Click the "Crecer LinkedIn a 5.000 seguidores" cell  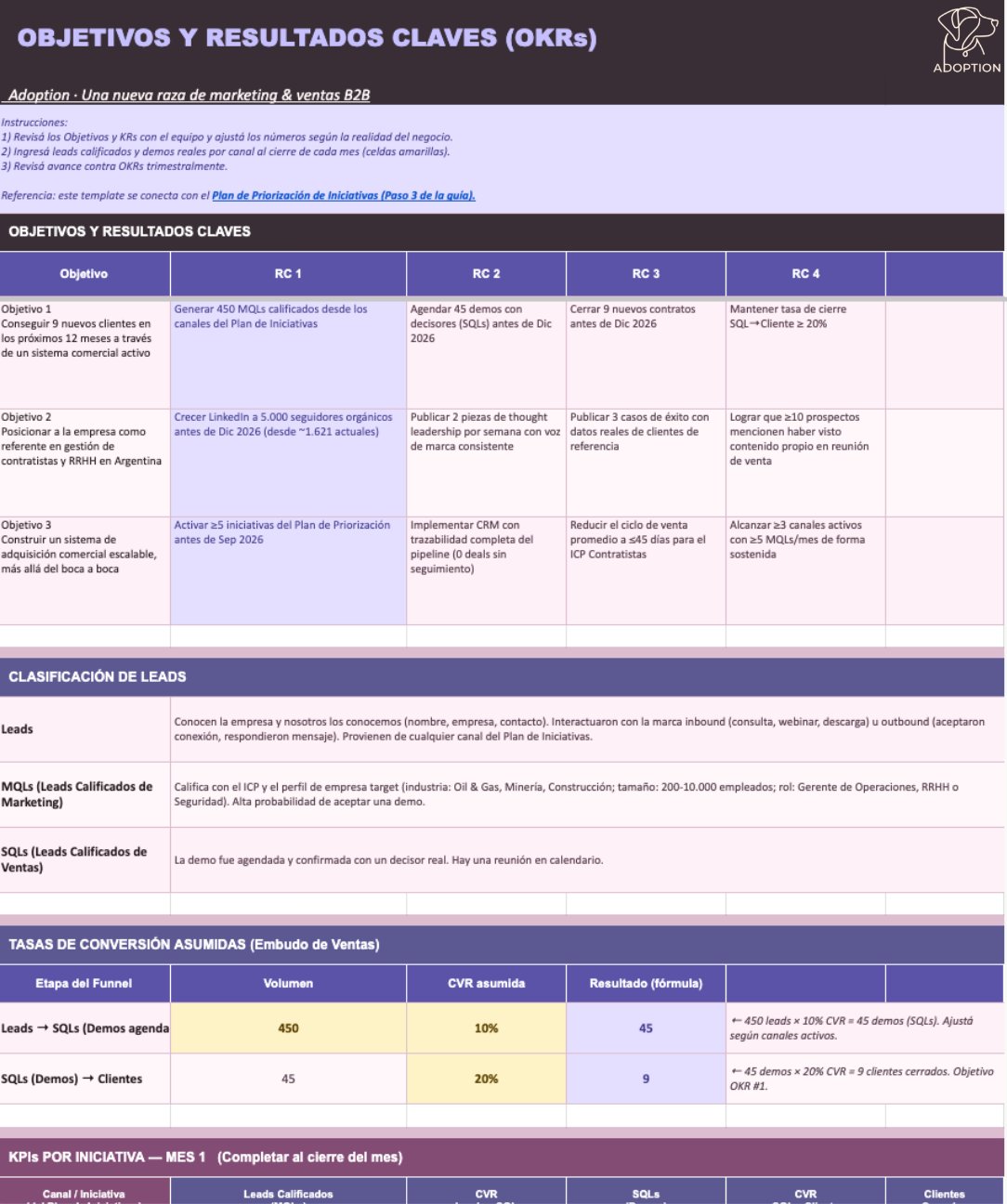(x=288, y=463)
